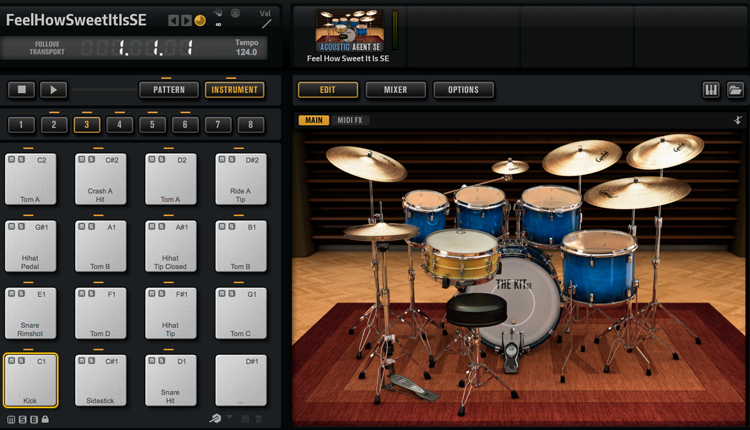Mute the C#2 Crash A Hit pad

82,159
